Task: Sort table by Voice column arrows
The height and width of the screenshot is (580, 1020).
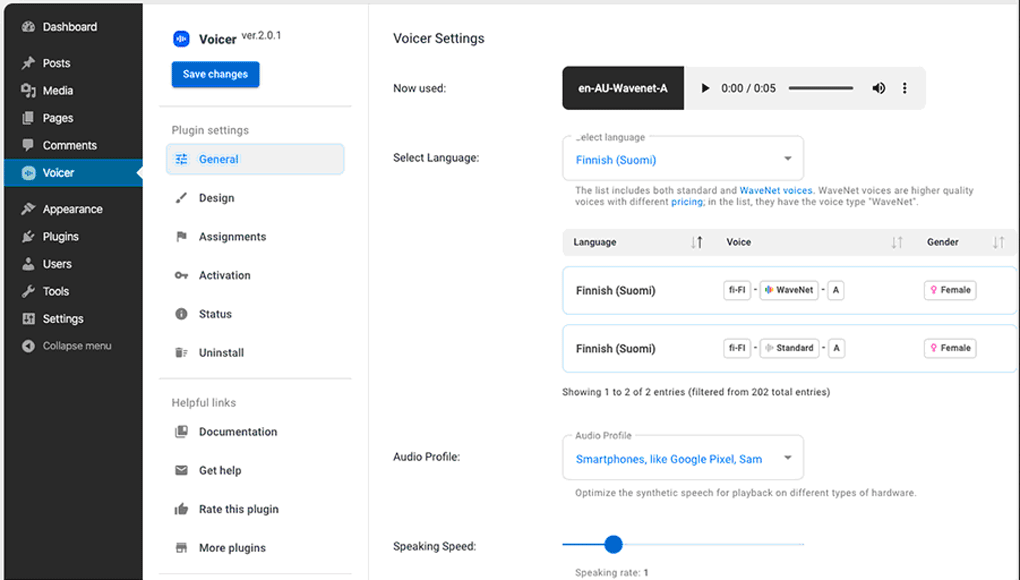Action: coord(896,242)
